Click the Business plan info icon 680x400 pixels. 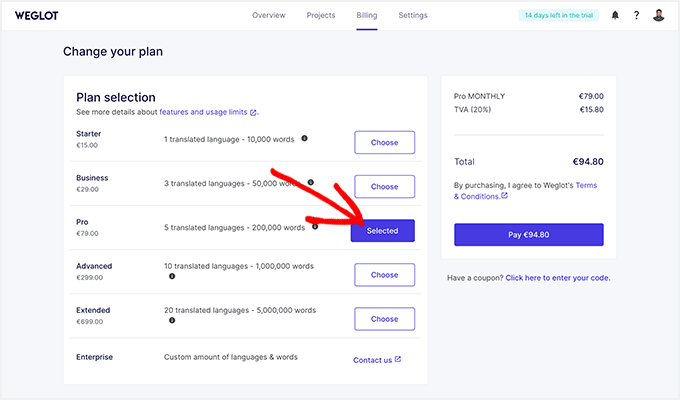(x=311, y=182)
